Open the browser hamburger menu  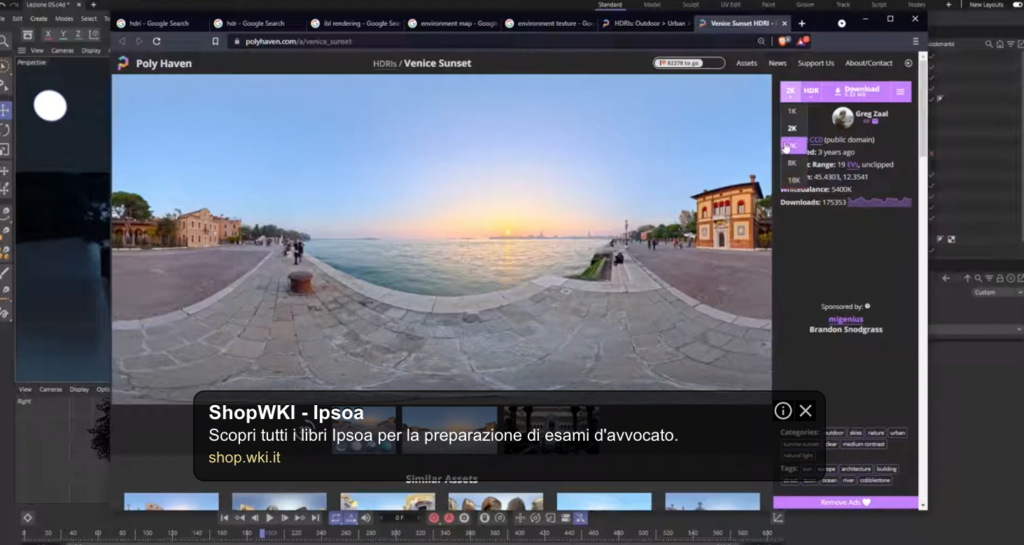tap(916, 41)
